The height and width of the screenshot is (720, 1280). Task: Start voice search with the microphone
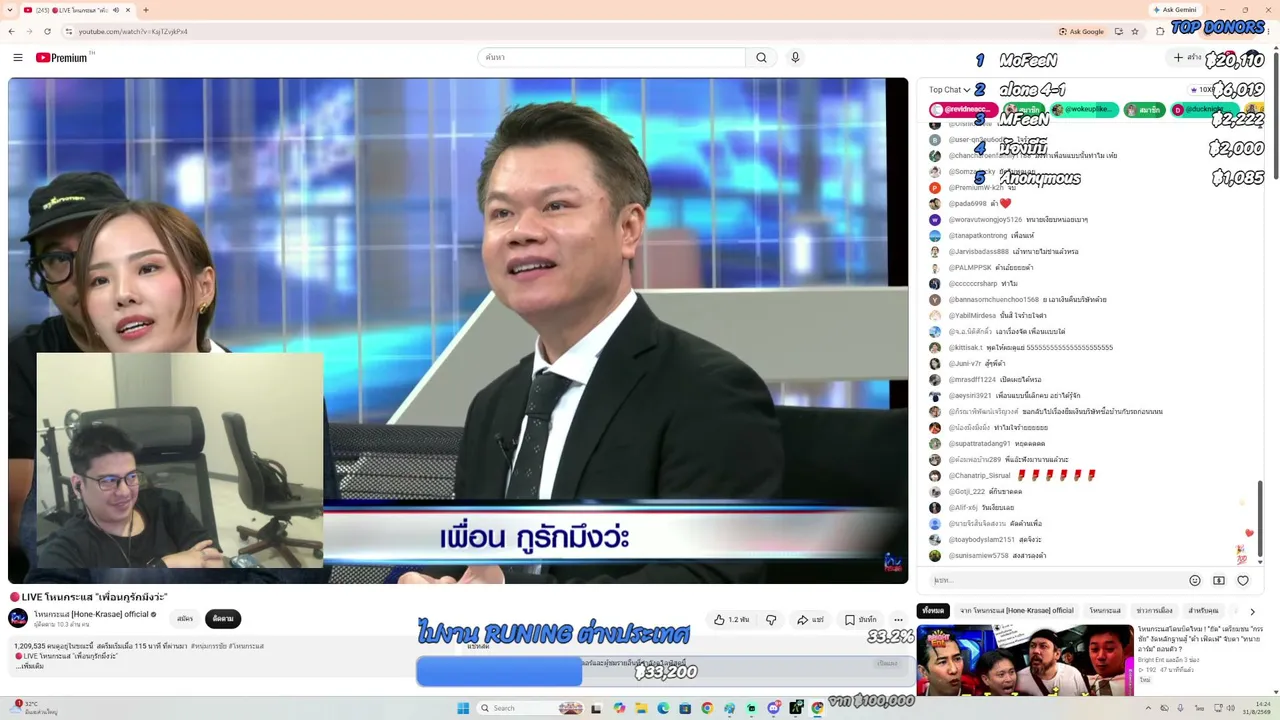pyautogui.click(x=795, y=57)
